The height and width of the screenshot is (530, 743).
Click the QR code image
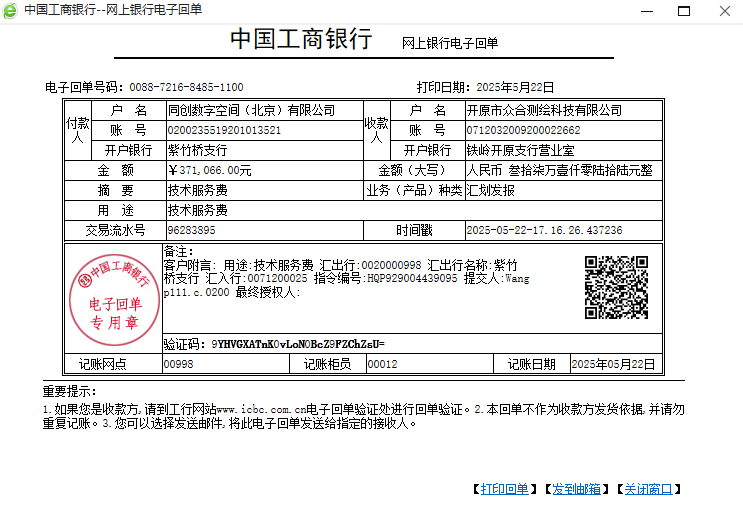click(x=616, y=287)
